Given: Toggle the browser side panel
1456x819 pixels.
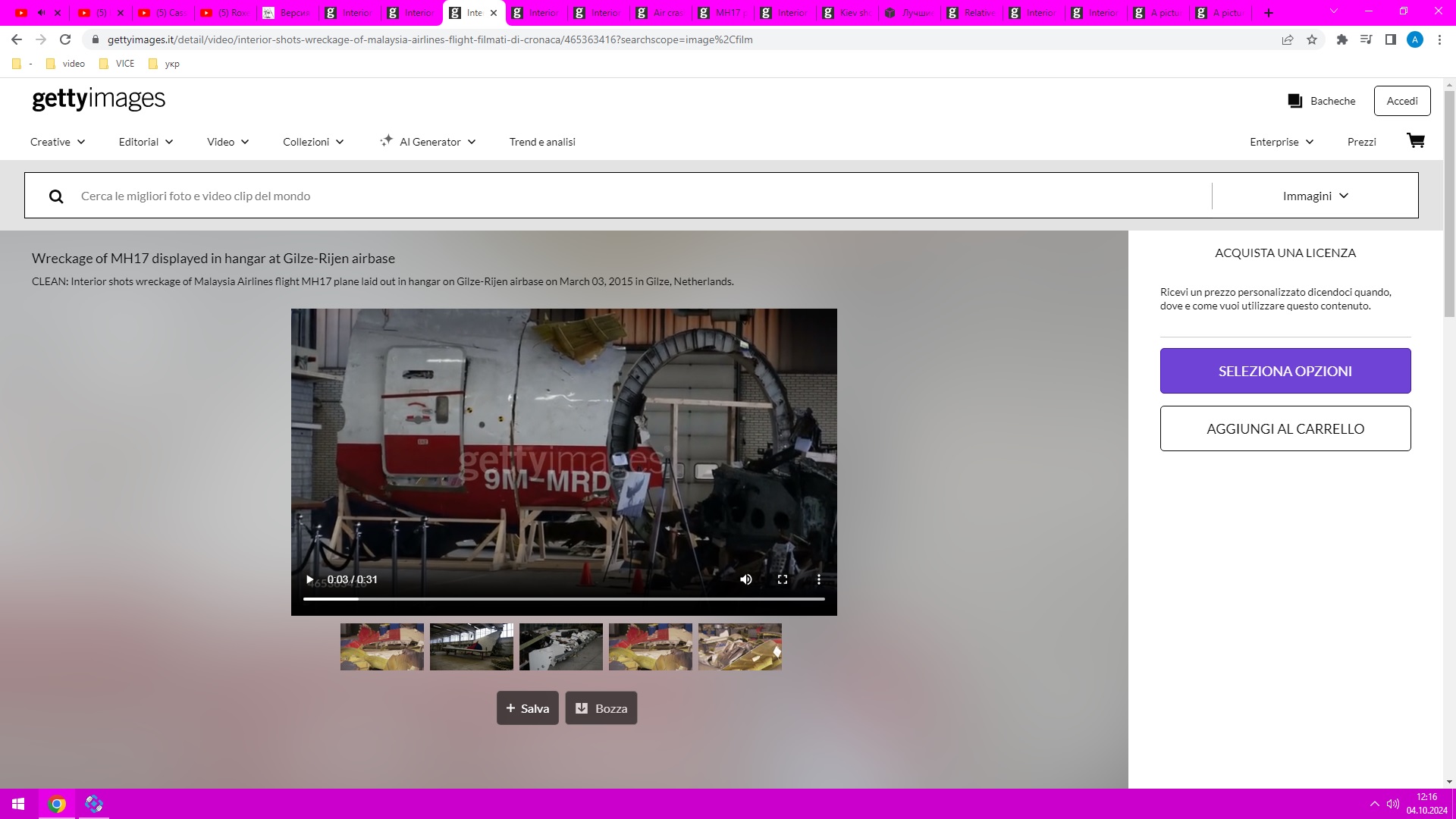Looking at the screenshot, I should pos(1391,39).
